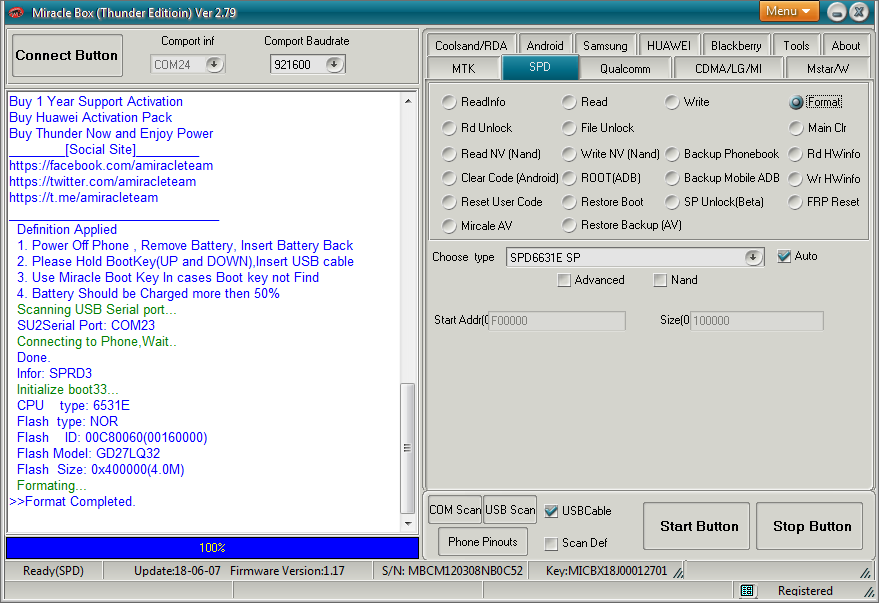Image resolution: width=879 pixels, height=603 pixels.
Task: Click the status bar panel icon beside Registered
Action: 747,590
